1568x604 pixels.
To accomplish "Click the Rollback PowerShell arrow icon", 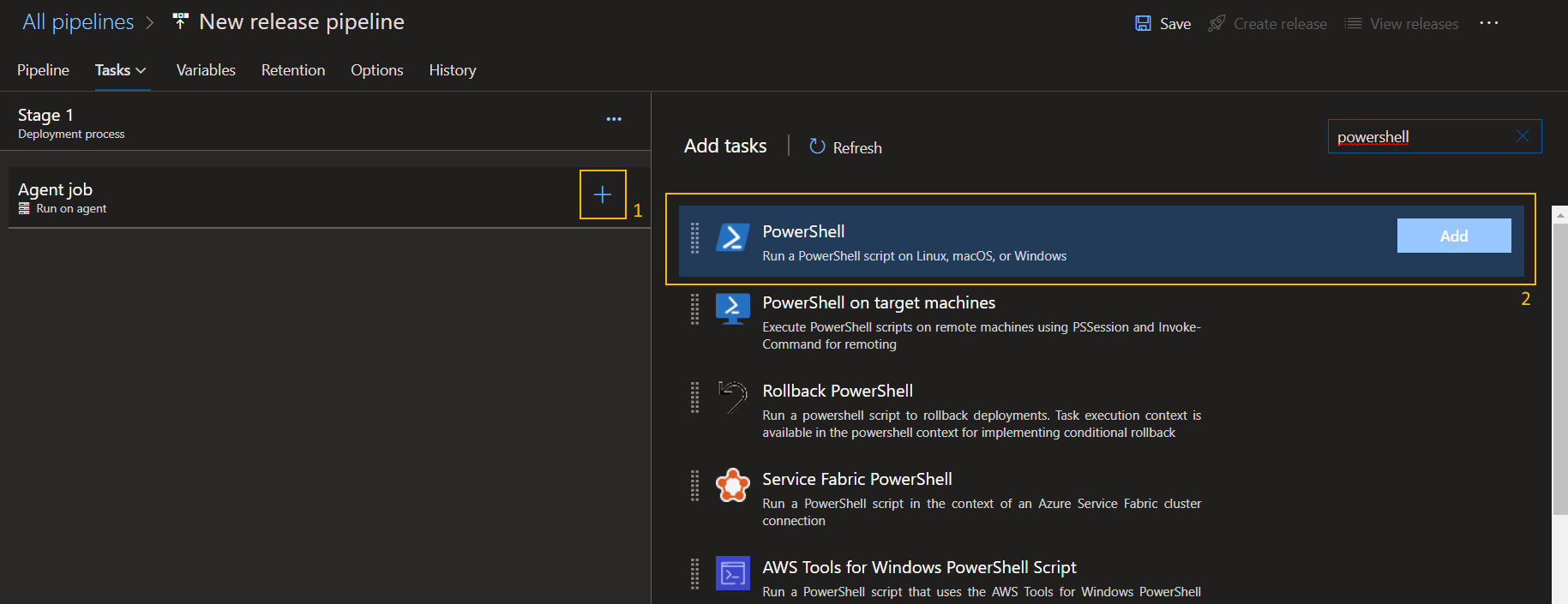I will click(733, 397).
